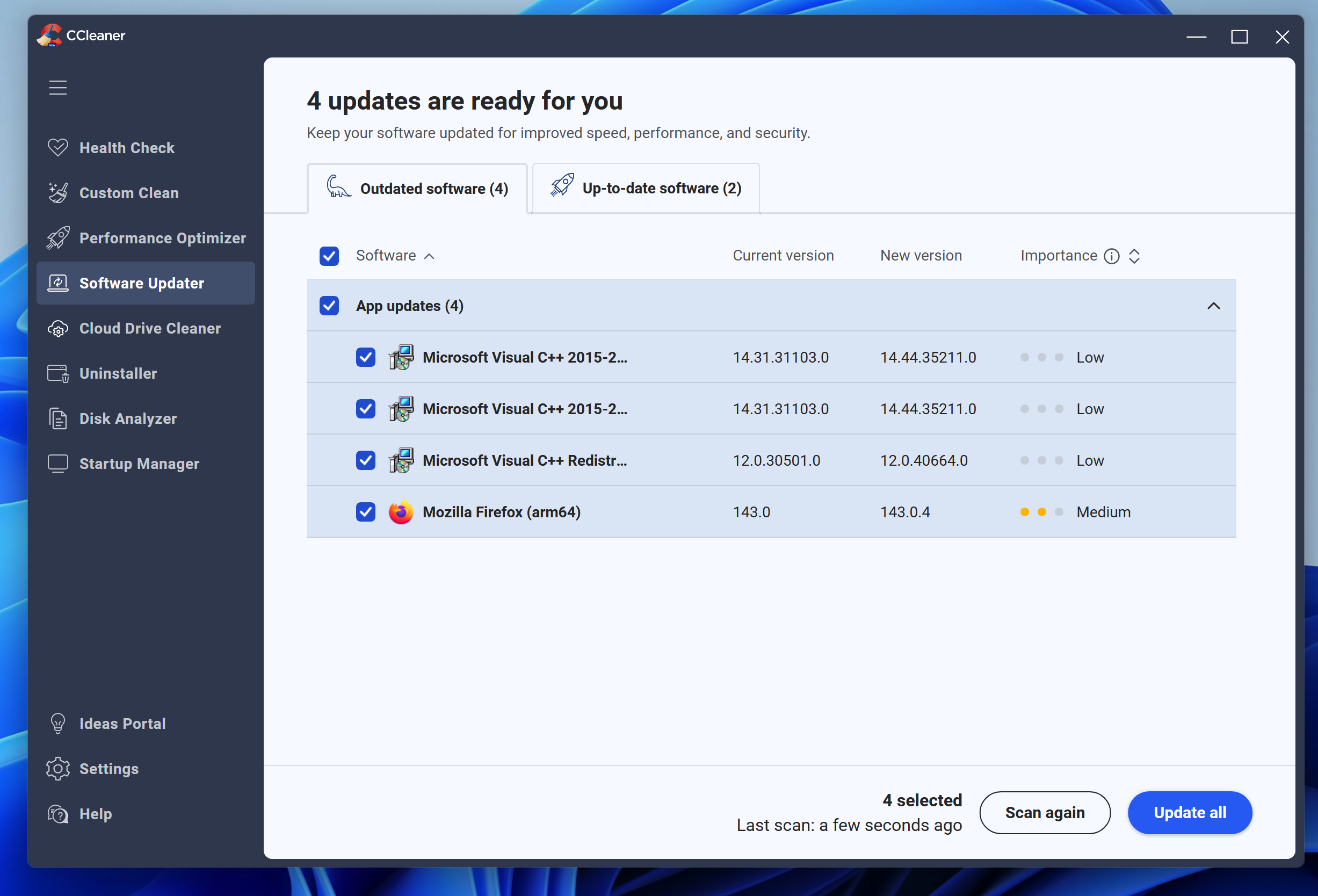Open Cloud Drive Cleaner icon
The height and width of the screenshot is (896, 1318).
coord(58,328)
